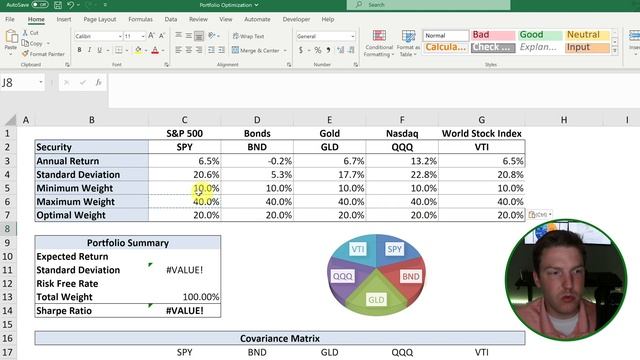
Task: Switch to Developer tab
Action: coord(296,19)
